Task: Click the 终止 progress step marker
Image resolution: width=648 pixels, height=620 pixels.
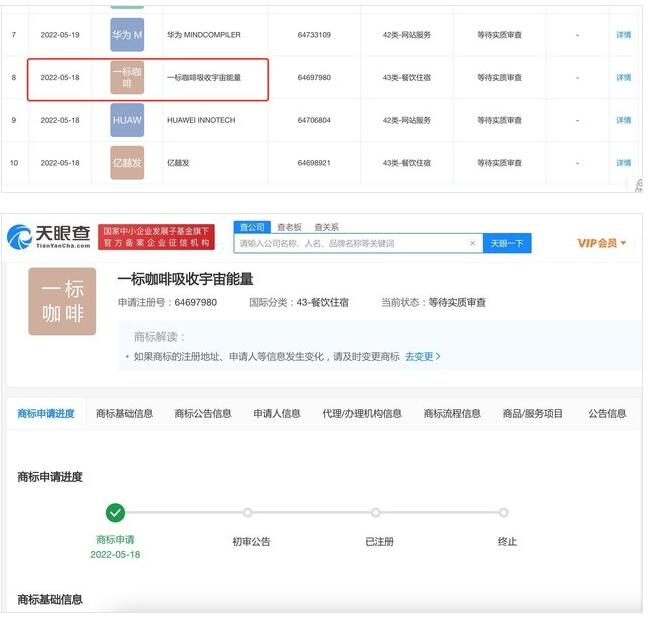Action: (503, 513)
